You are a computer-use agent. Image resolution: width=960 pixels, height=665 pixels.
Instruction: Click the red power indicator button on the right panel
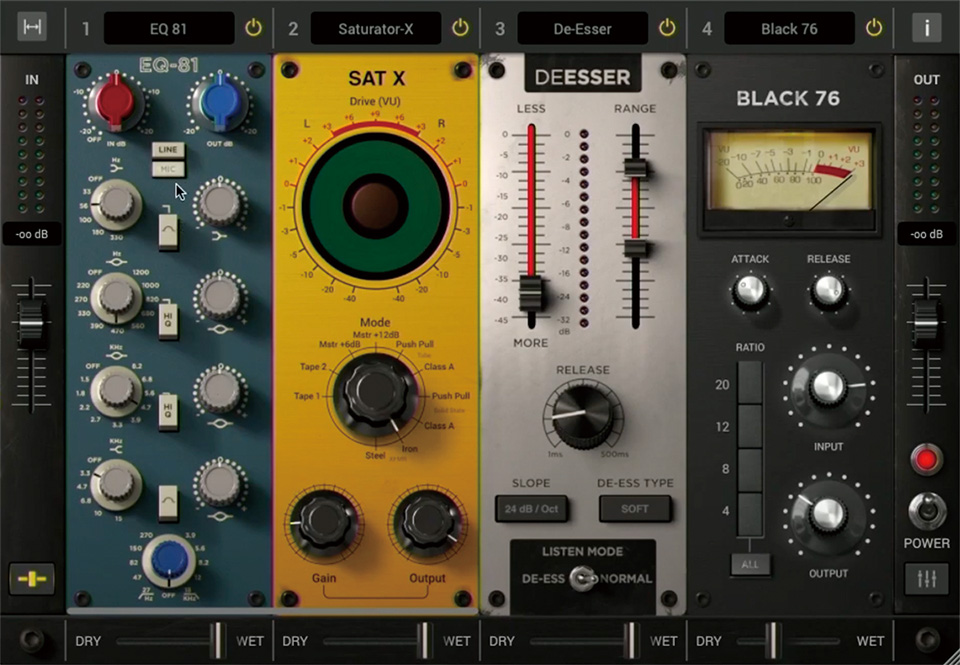[926, 460]
